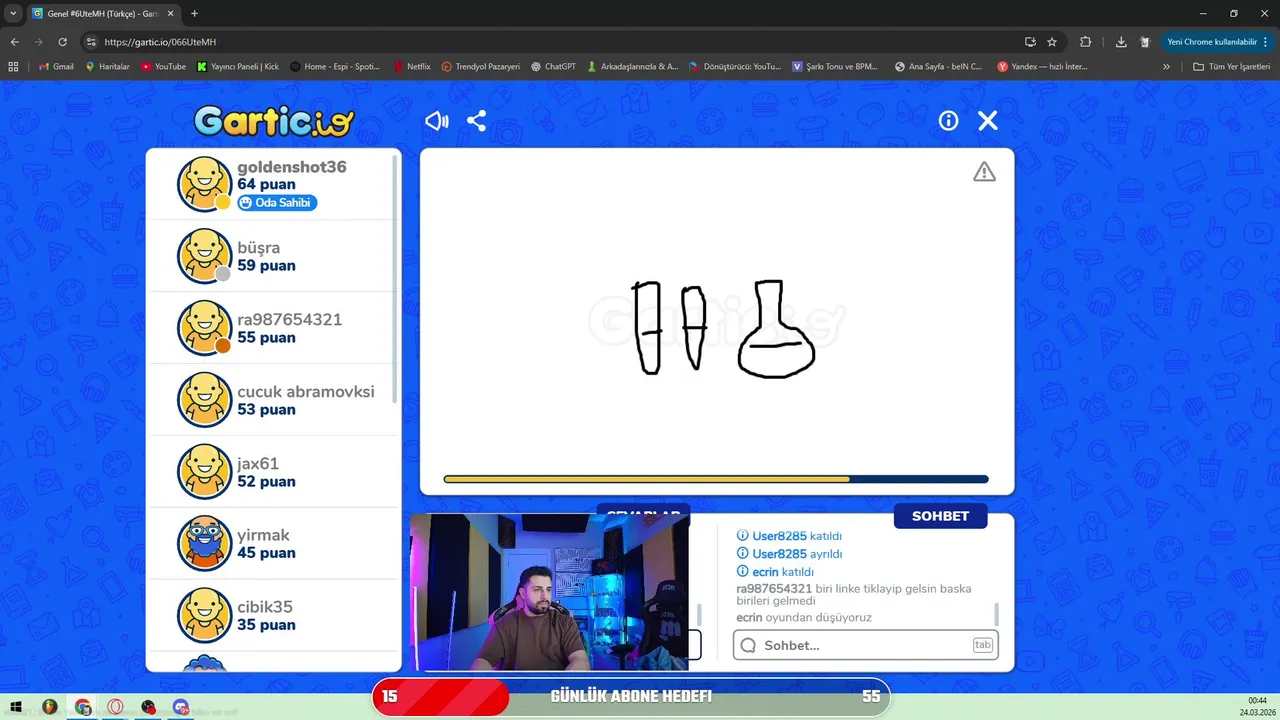Select ra987654321's avatar in player list
The width and height of the screenshot is (1280, 720).
(205, 328)
